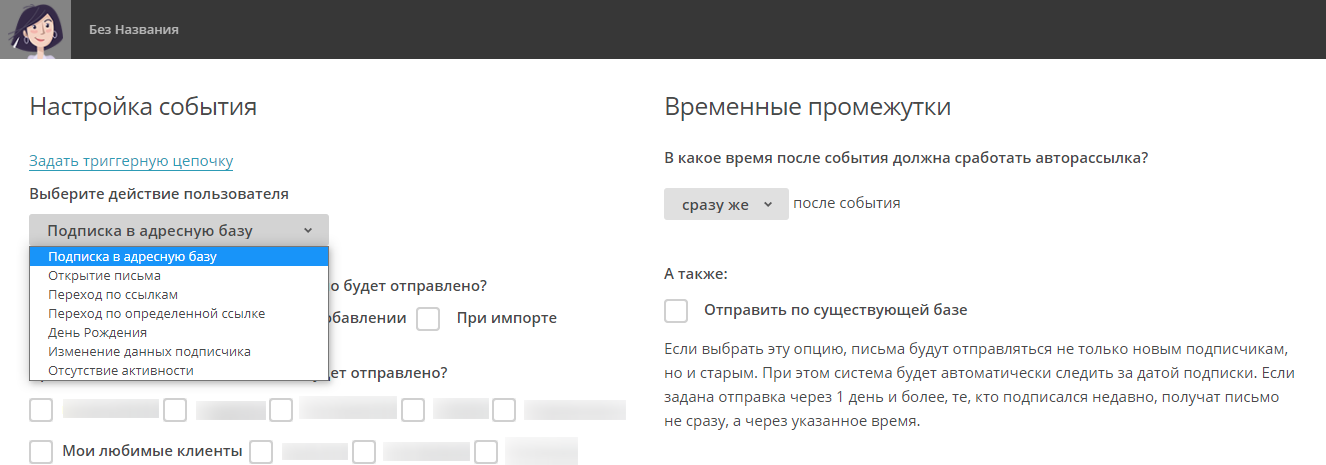Click the user avatar icon

pyautogui.click(x=35, y=29)
